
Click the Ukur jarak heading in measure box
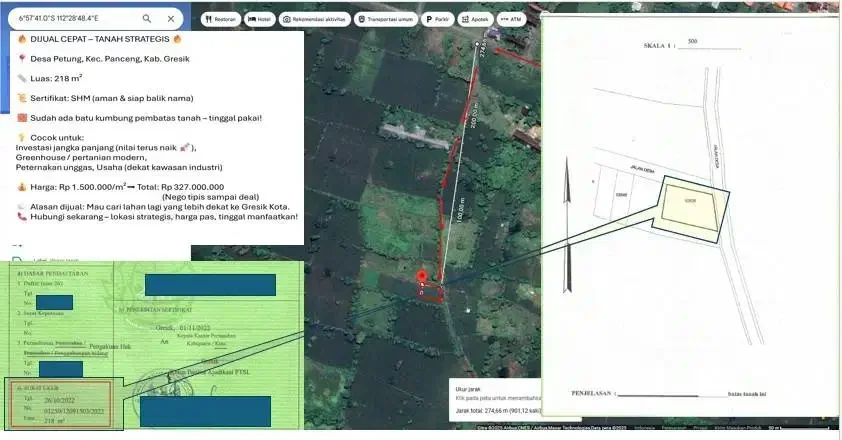(468, 389)
